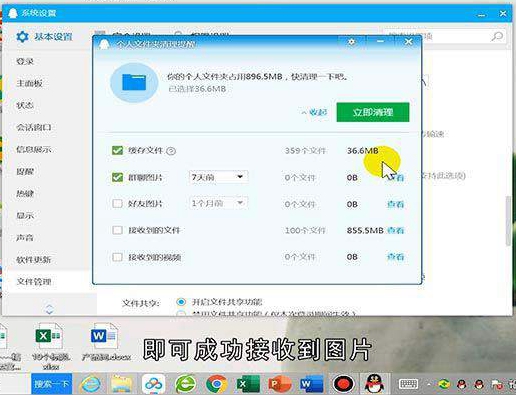Screen dimensions: 516x395
Task: Open Internet Explorer from the taskbar
Action: (91, 384)
